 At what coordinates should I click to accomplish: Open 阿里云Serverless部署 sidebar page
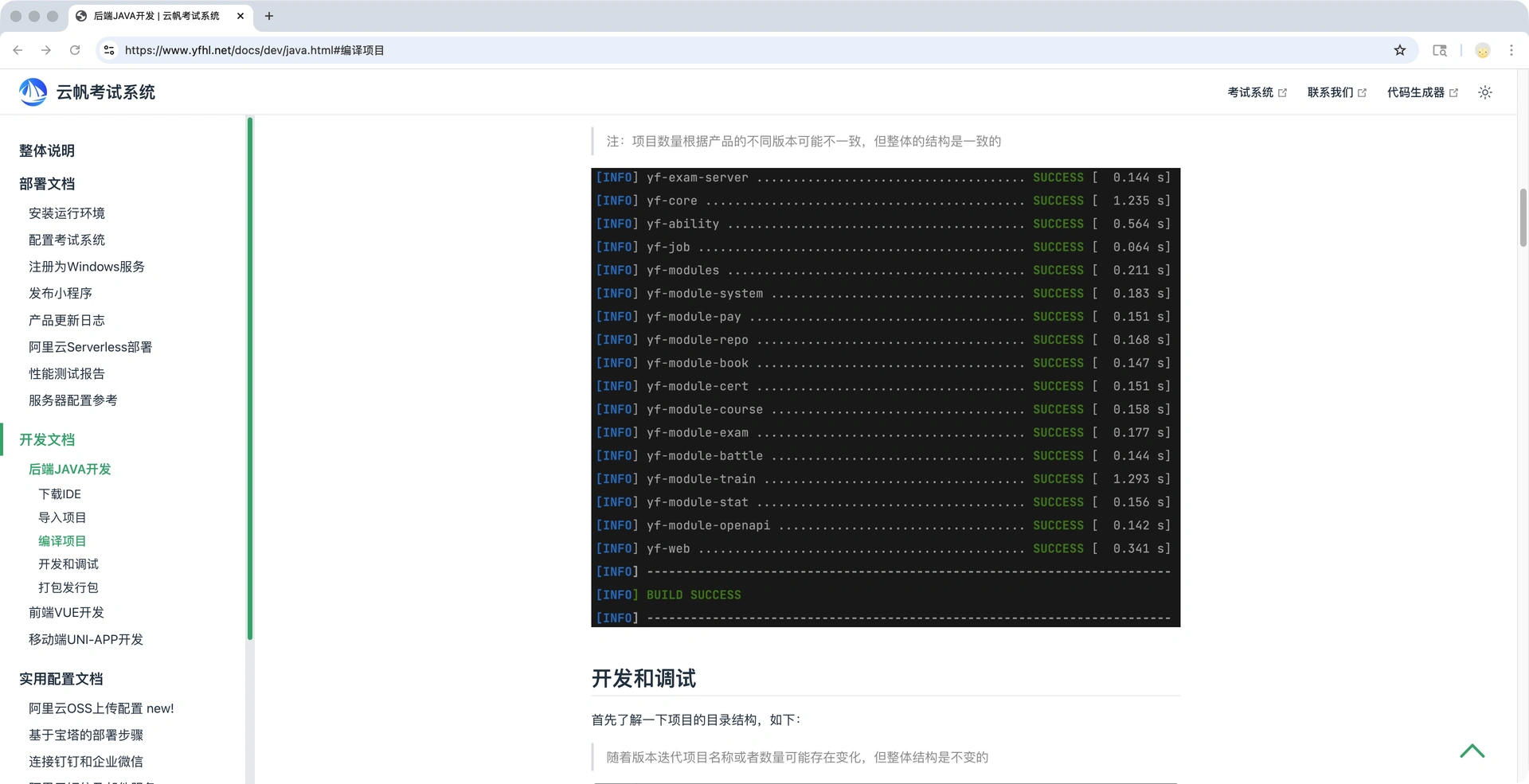click(x=91, y=347)
